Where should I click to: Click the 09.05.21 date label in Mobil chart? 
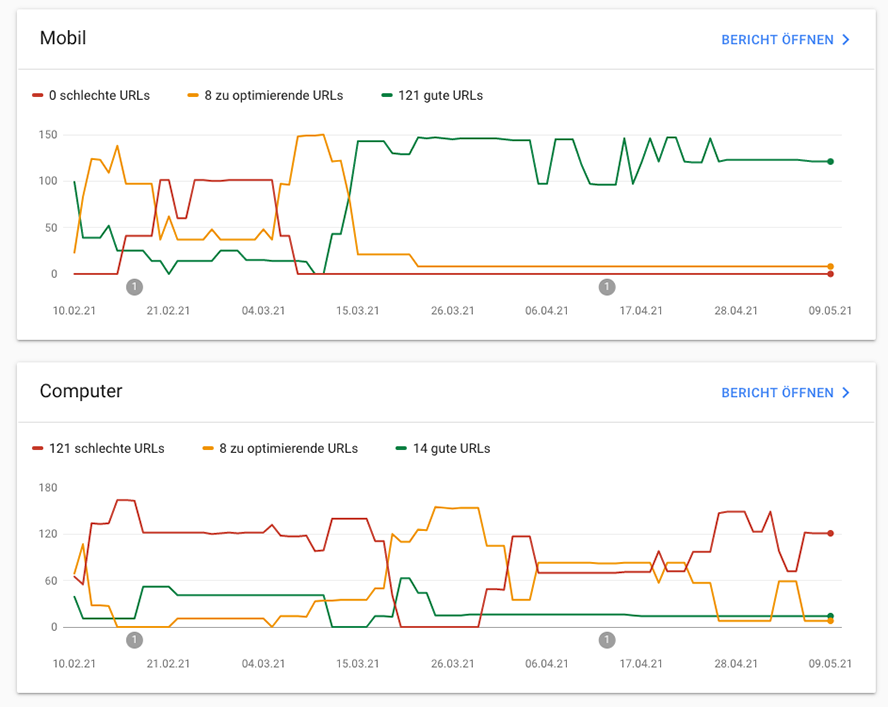click(x=830, y=310)
